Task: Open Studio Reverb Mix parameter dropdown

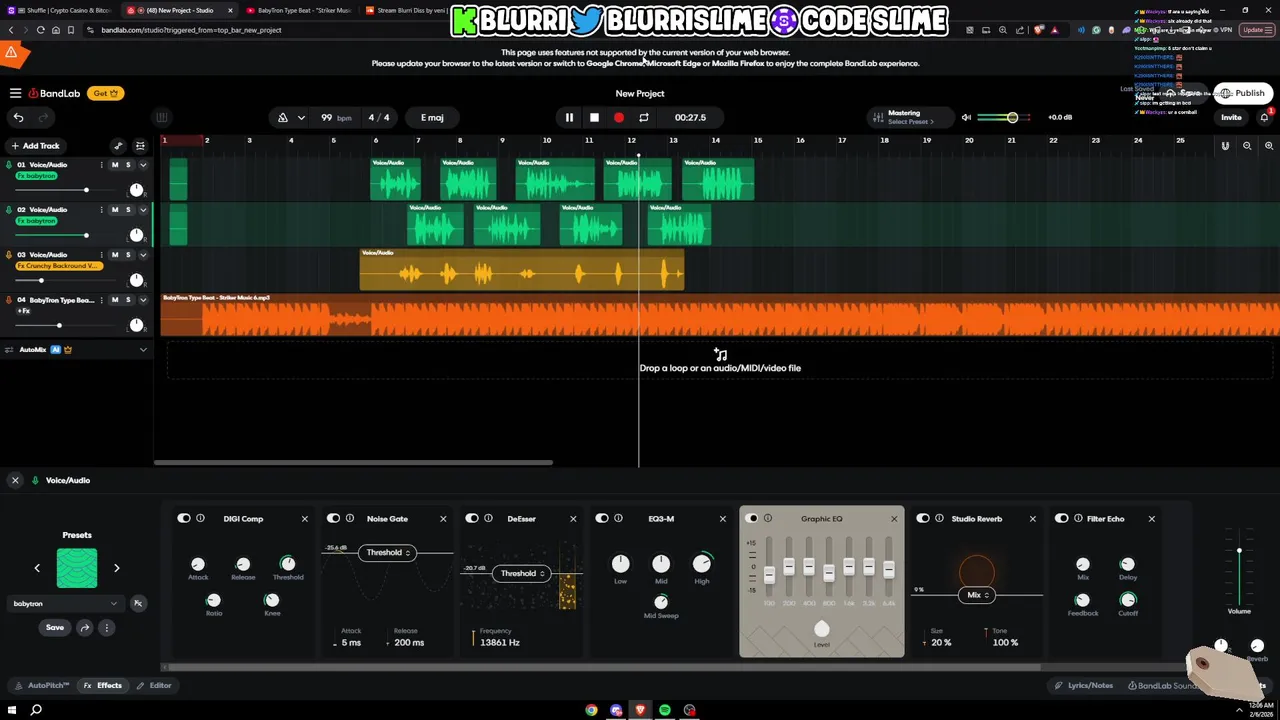Action: tap(975, 595)
